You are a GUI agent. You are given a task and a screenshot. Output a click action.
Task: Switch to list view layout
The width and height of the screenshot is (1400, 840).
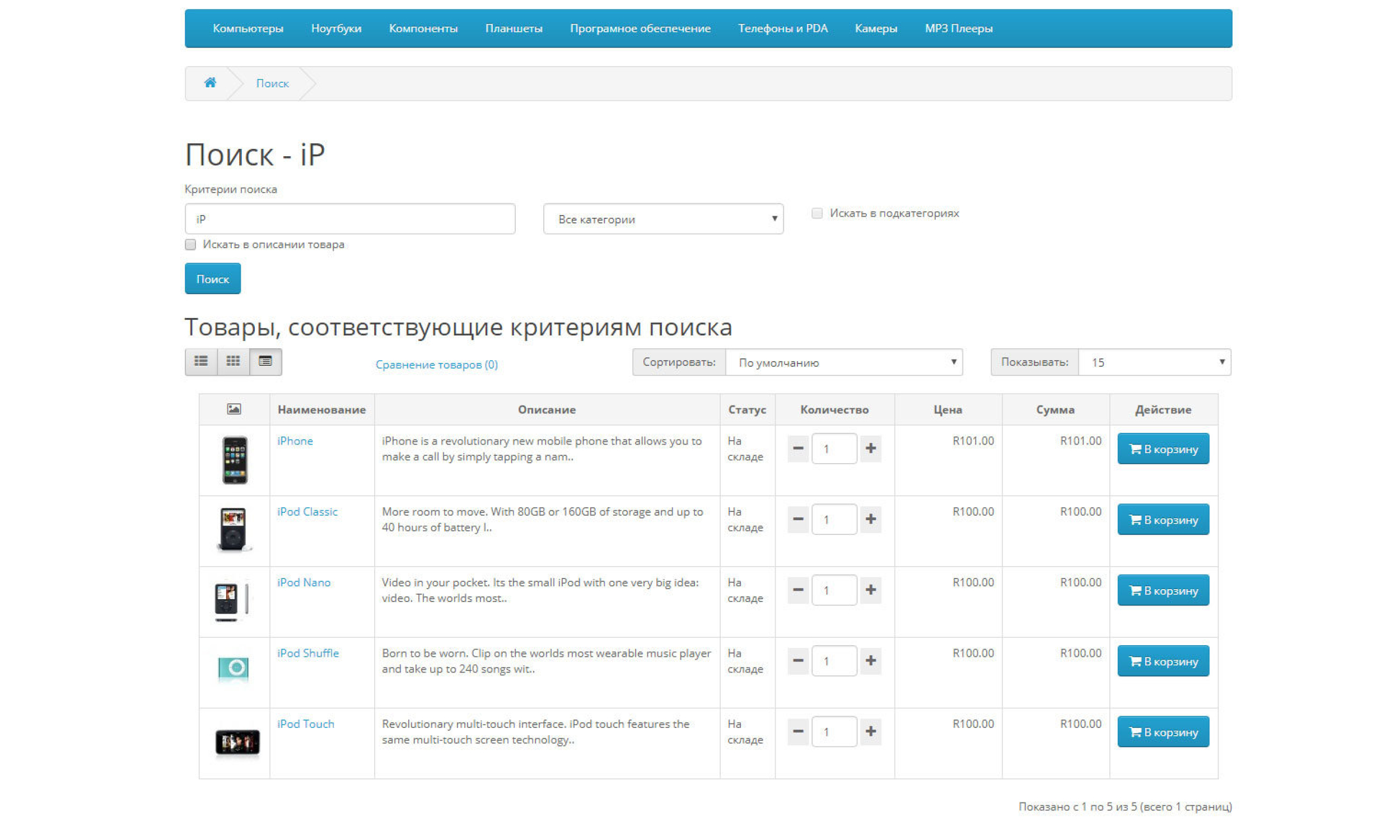[201, 361]
